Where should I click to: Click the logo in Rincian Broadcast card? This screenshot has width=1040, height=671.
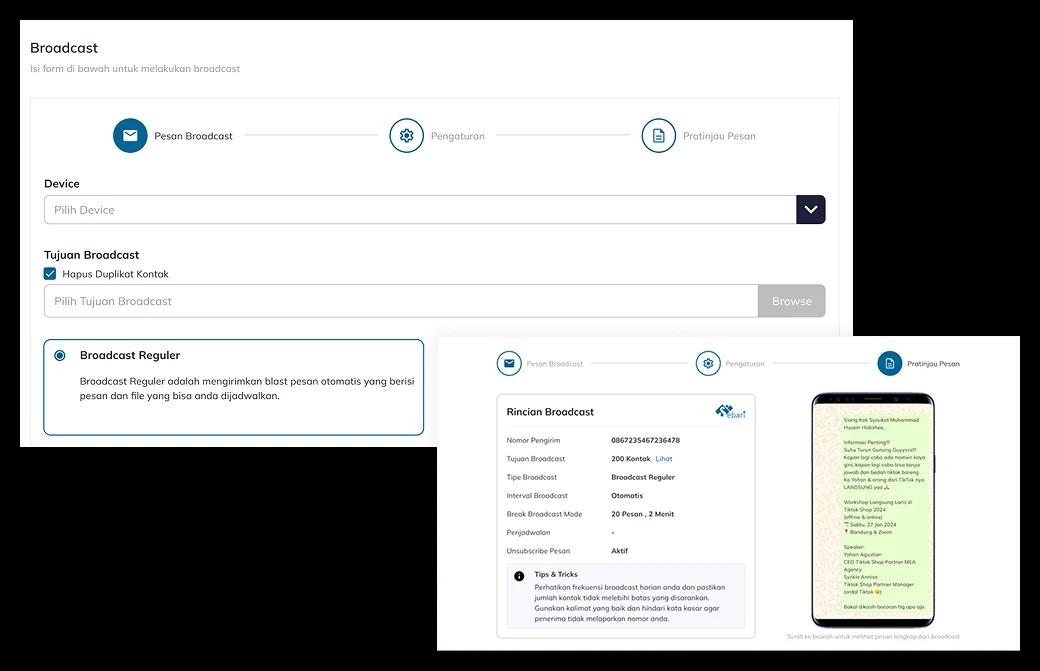(x=730, y=412)
